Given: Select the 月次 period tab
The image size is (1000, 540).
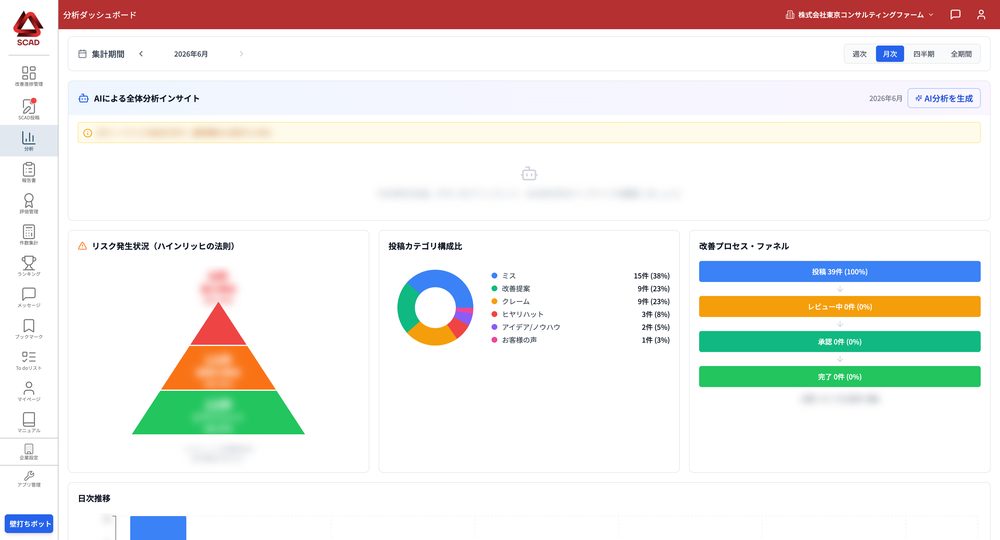Looking at the screenshot, I should click(x=890, y=54).
